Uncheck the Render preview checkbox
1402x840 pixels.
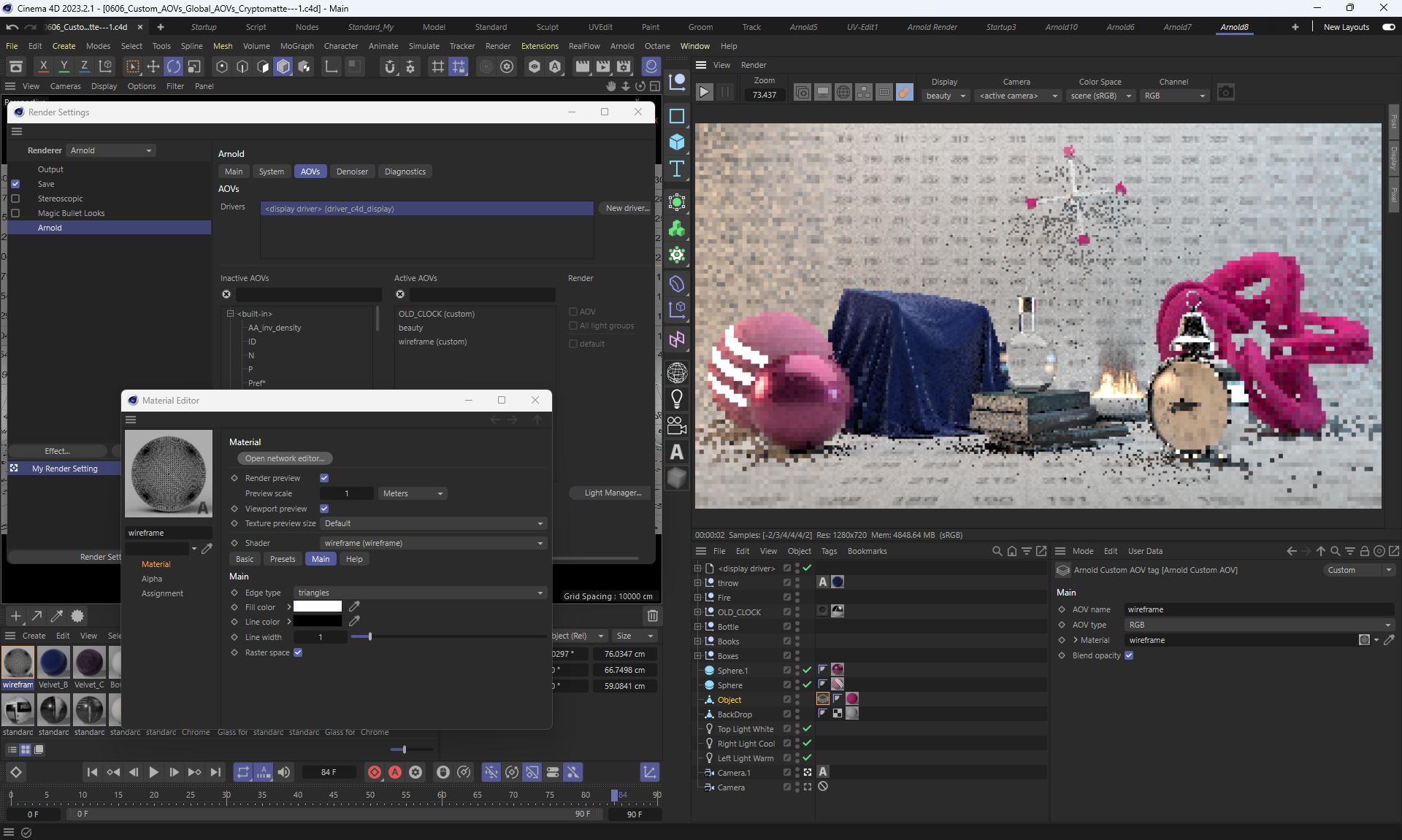pos(324,478)
